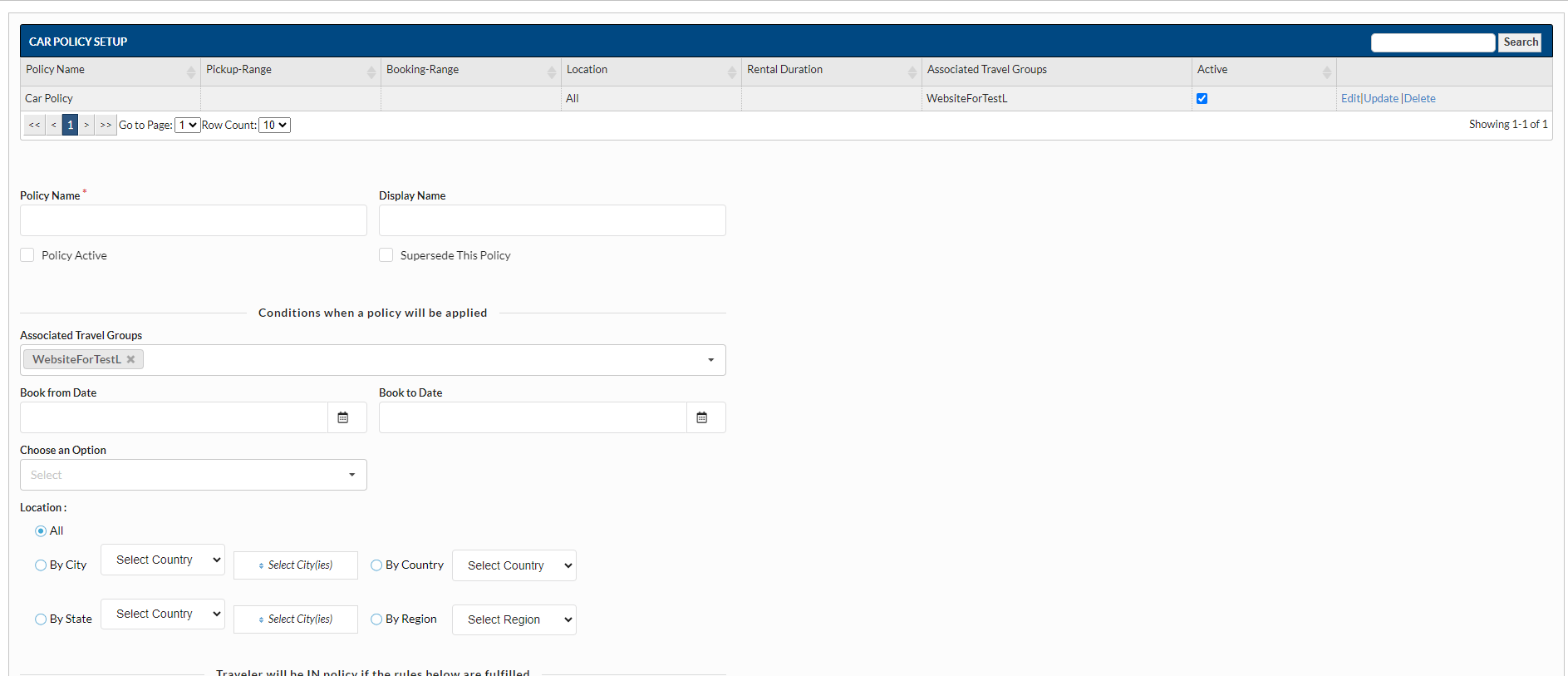Screen dimensions: 1568x676
Task: Select the All location radio button
Action: click(41, 530)
